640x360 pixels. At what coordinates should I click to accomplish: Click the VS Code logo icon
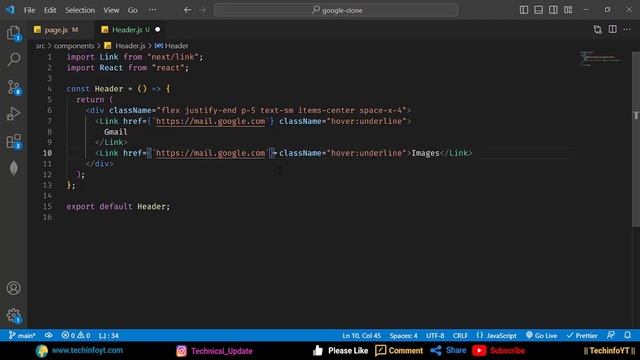(9, 10)
